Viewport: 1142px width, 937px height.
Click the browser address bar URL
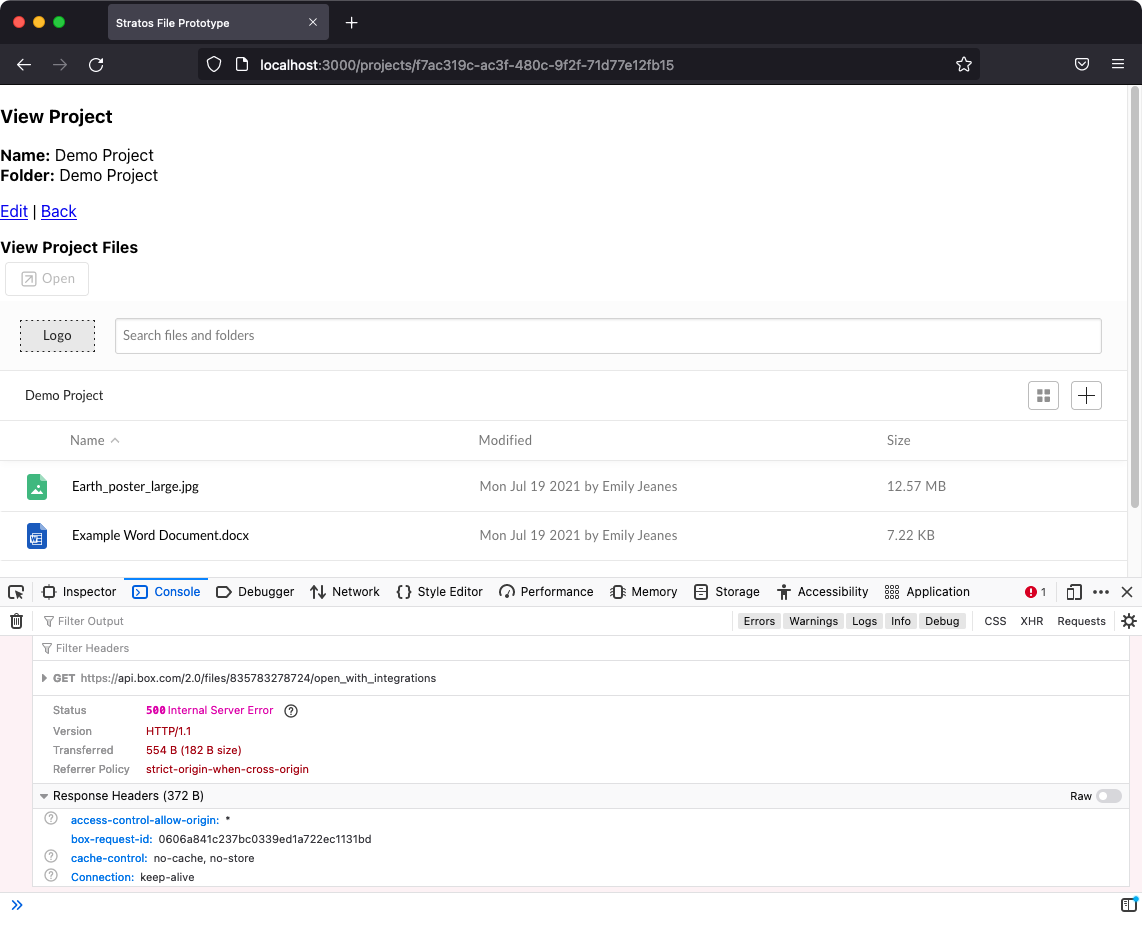(x=467, y=65)
